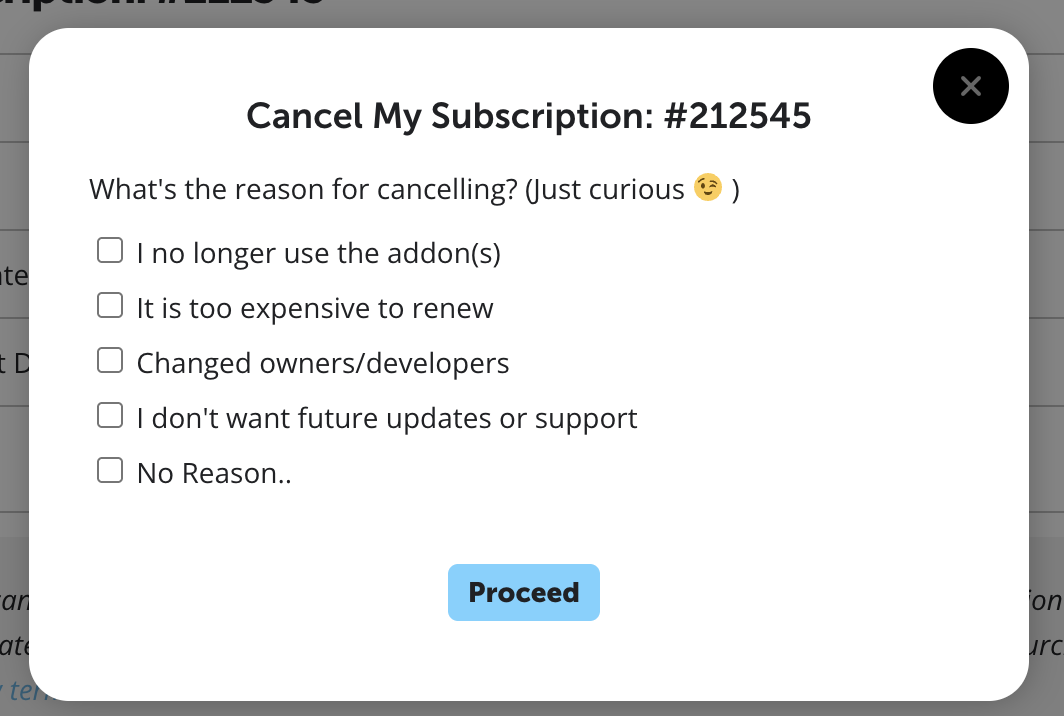Toggle the 'No Reason..' checkbox

pyautogui.click(x=110, y=471)
